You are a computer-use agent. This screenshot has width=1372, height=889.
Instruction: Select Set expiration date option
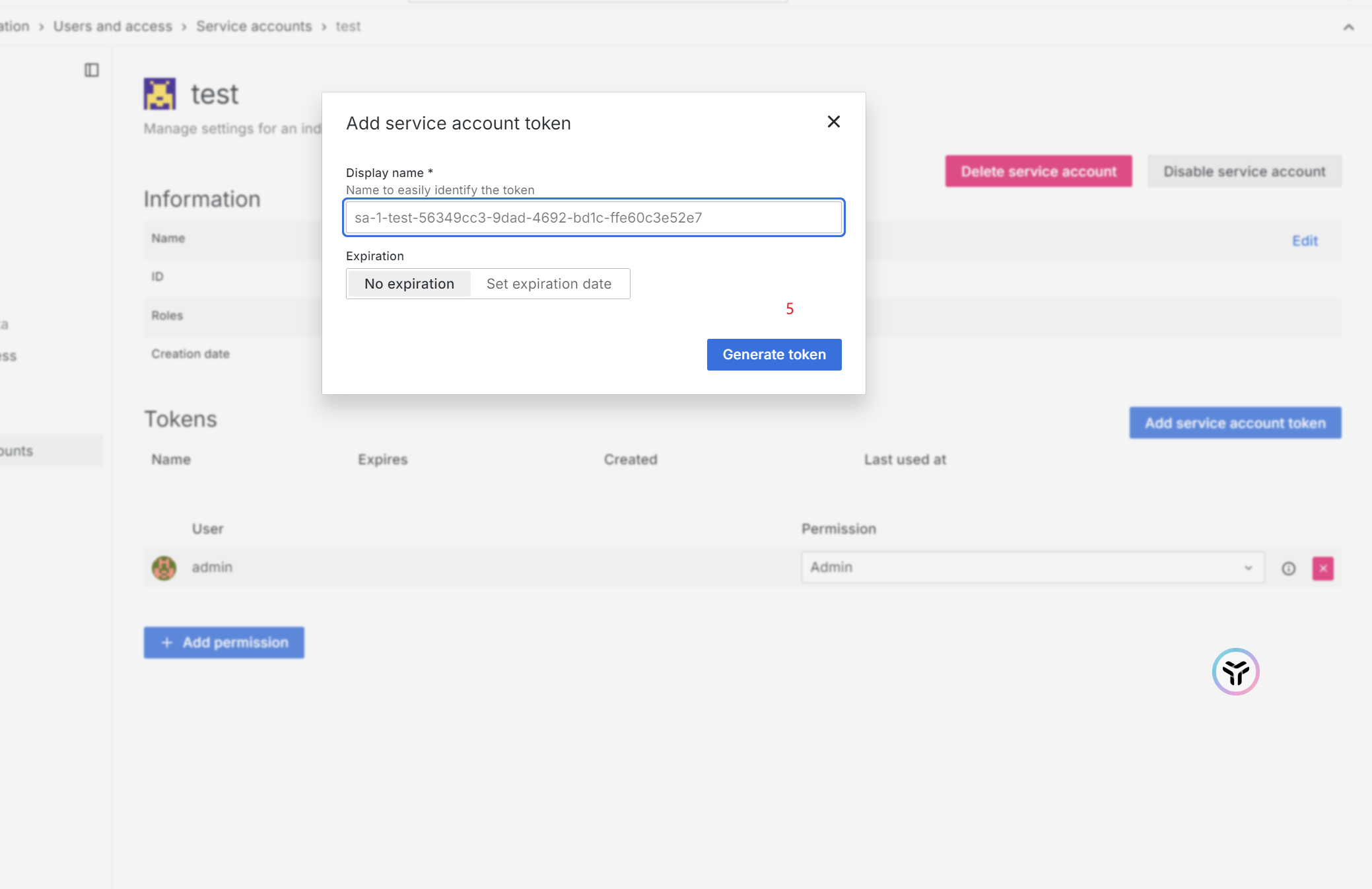[x=549, y=284]
